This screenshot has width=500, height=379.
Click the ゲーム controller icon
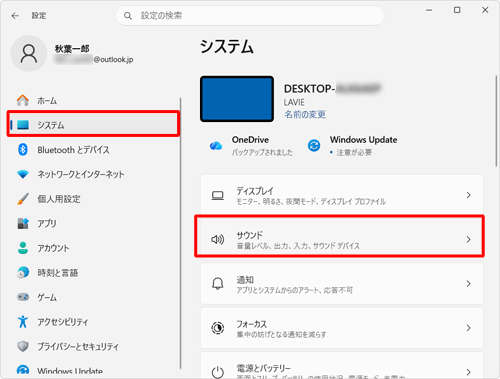tap(23, 297)
